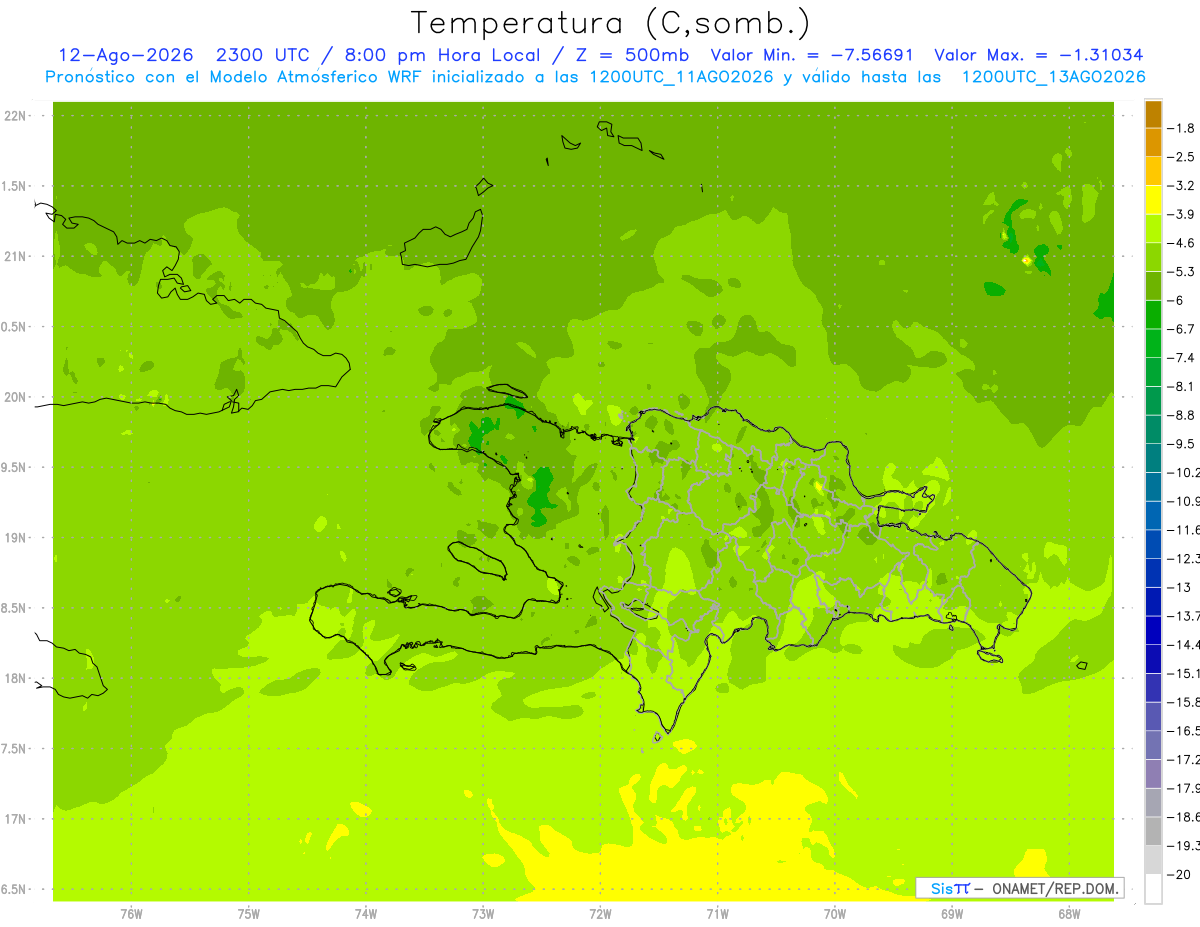1200x927 pixels.
Task: Click the '17N' latitude label
Action: 16,818
